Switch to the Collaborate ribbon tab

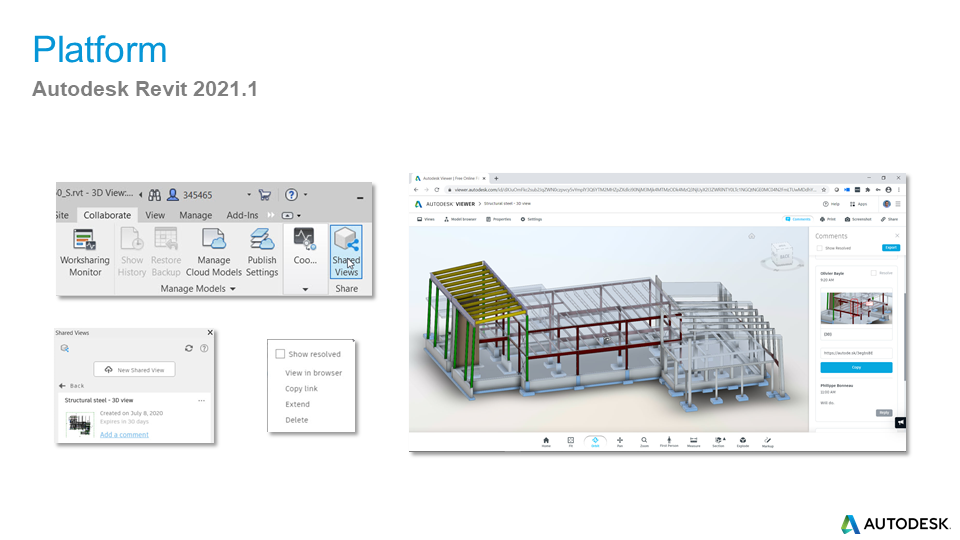click(x=107, y=216)
